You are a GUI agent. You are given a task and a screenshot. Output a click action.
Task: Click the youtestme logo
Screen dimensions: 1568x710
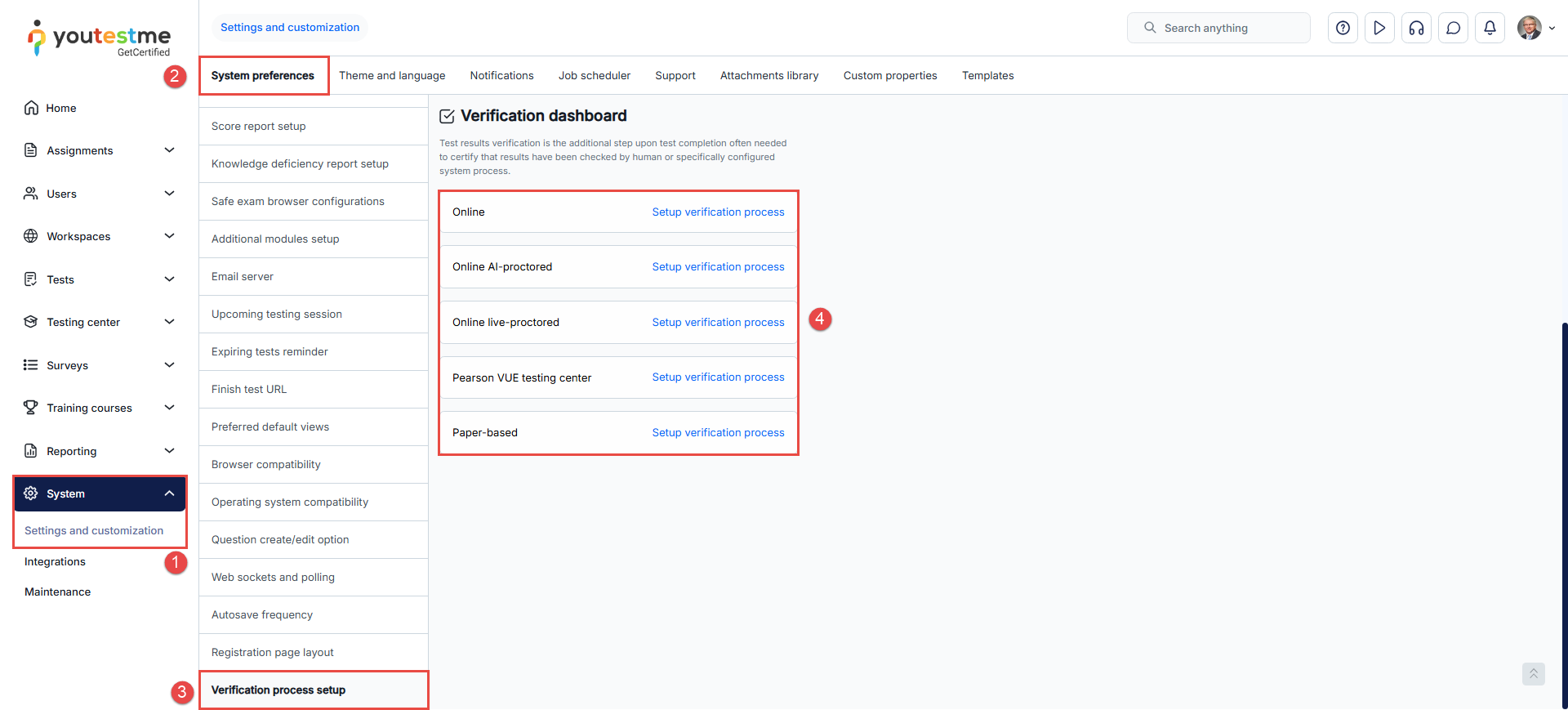(100, 38)
